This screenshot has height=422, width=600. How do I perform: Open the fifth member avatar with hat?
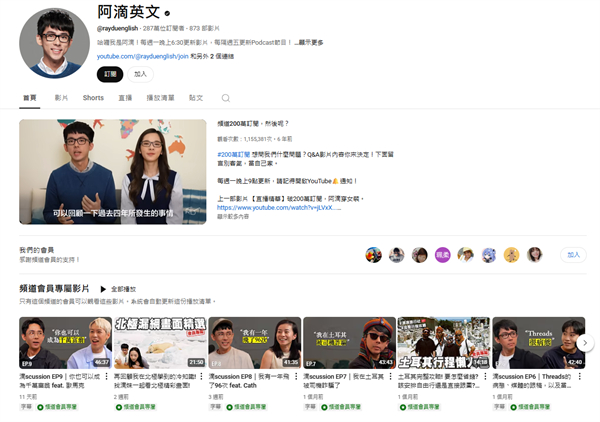465,255
